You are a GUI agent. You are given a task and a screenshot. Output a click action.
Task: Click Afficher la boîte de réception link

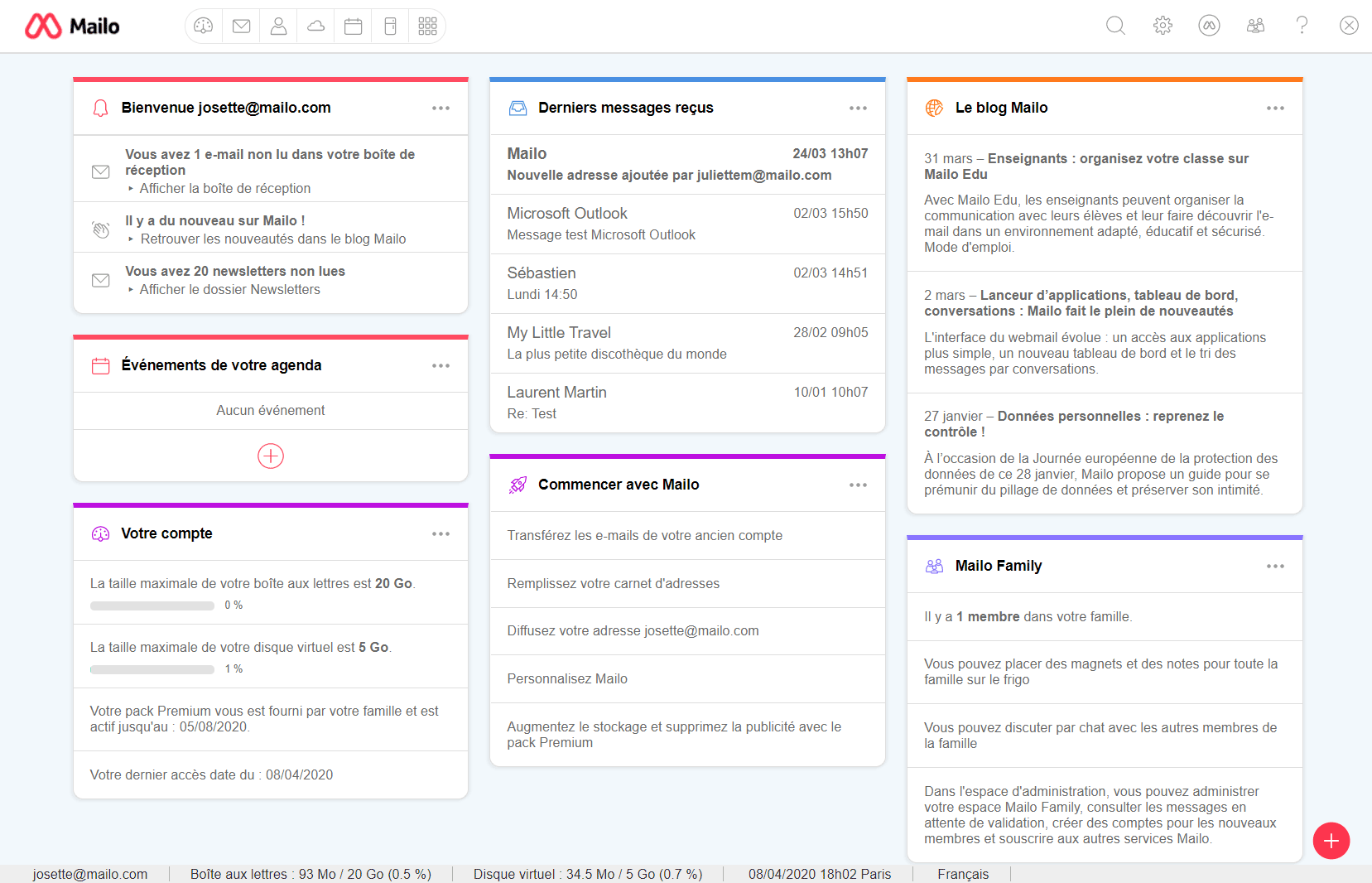224,188
